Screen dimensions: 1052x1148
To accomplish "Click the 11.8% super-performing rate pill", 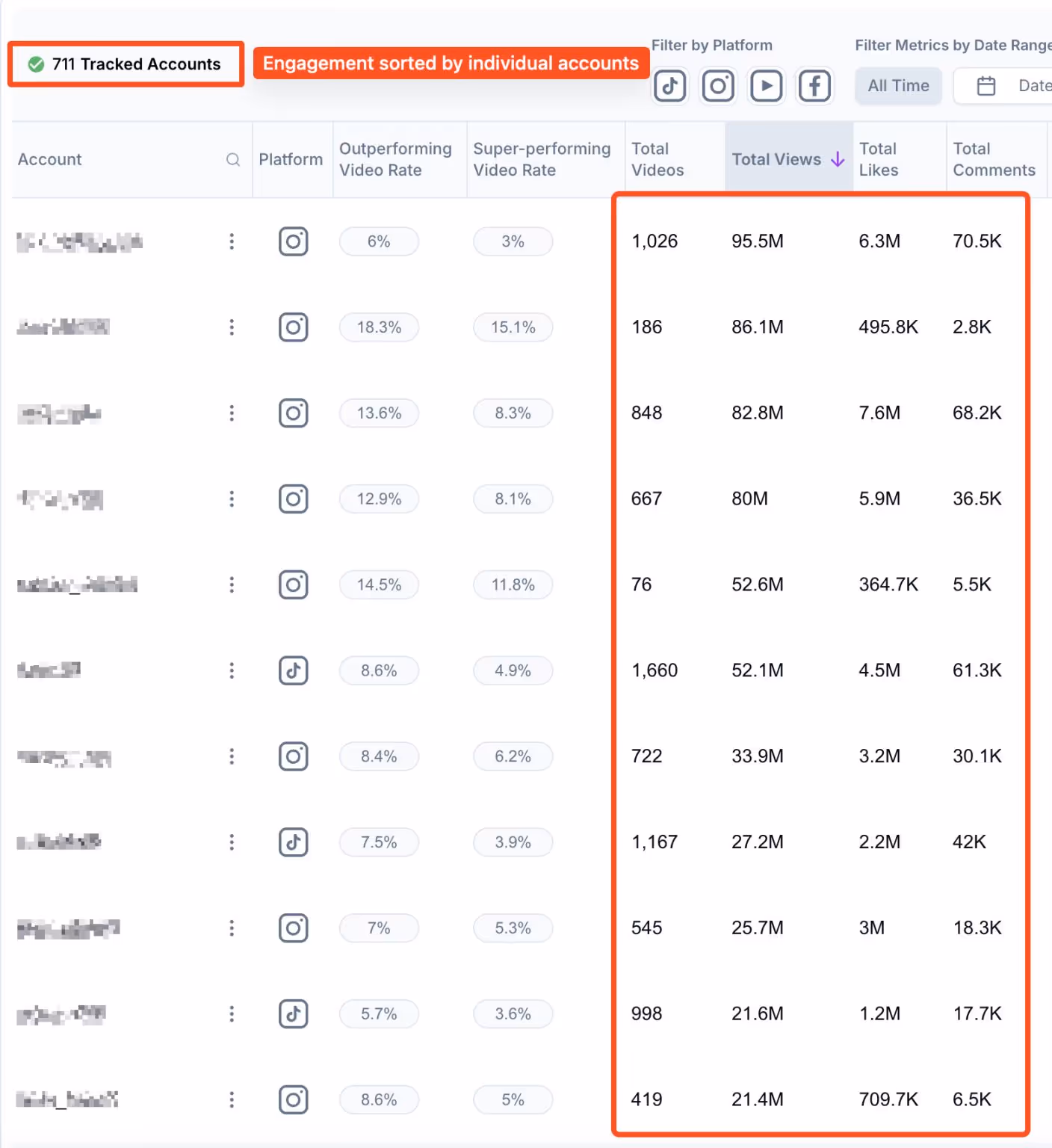I will [513, 584].
